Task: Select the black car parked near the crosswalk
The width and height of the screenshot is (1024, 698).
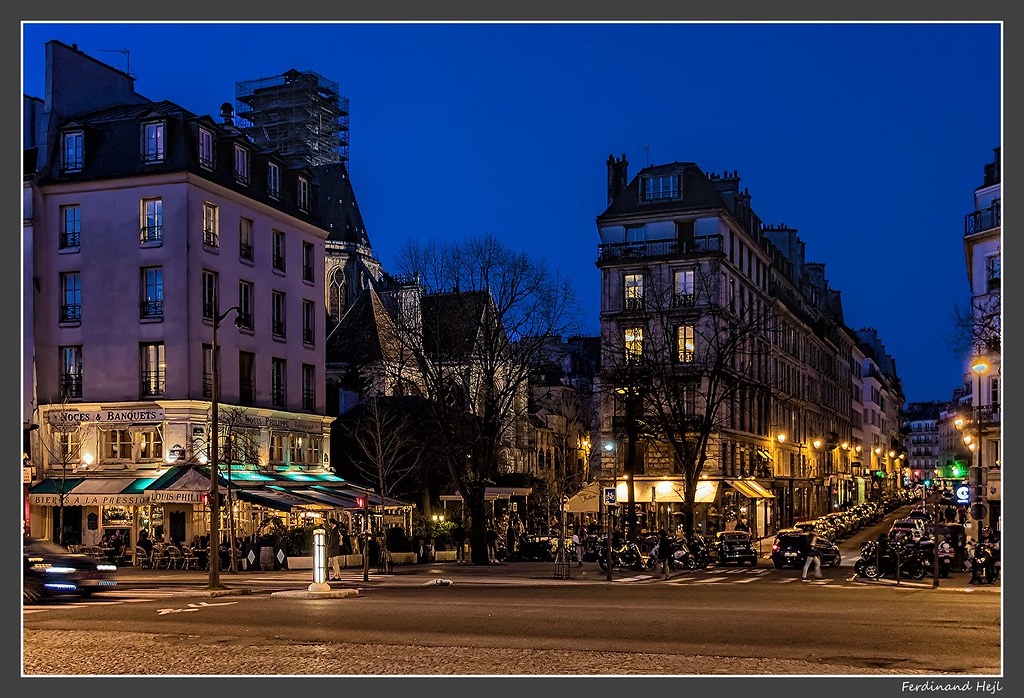Action: pyautogui.click(x=796, y=549)
